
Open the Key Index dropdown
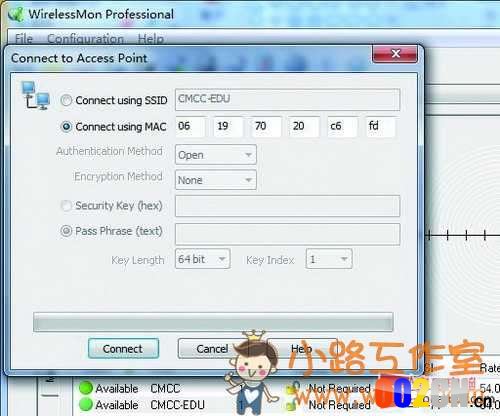(329, 259)
